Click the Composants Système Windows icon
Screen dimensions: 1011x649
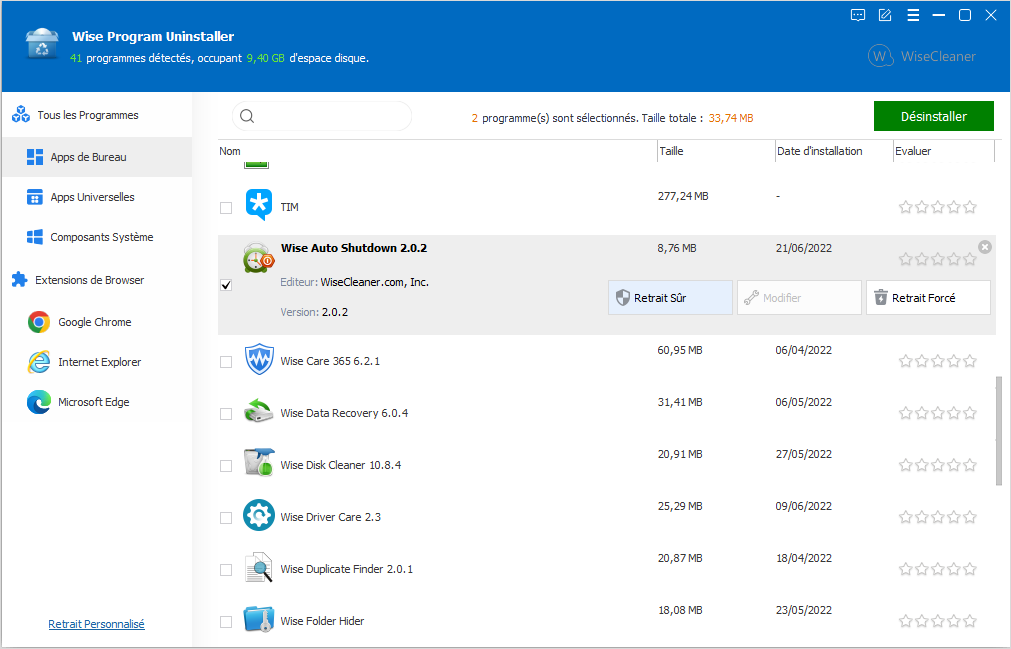tap(35, 237)
